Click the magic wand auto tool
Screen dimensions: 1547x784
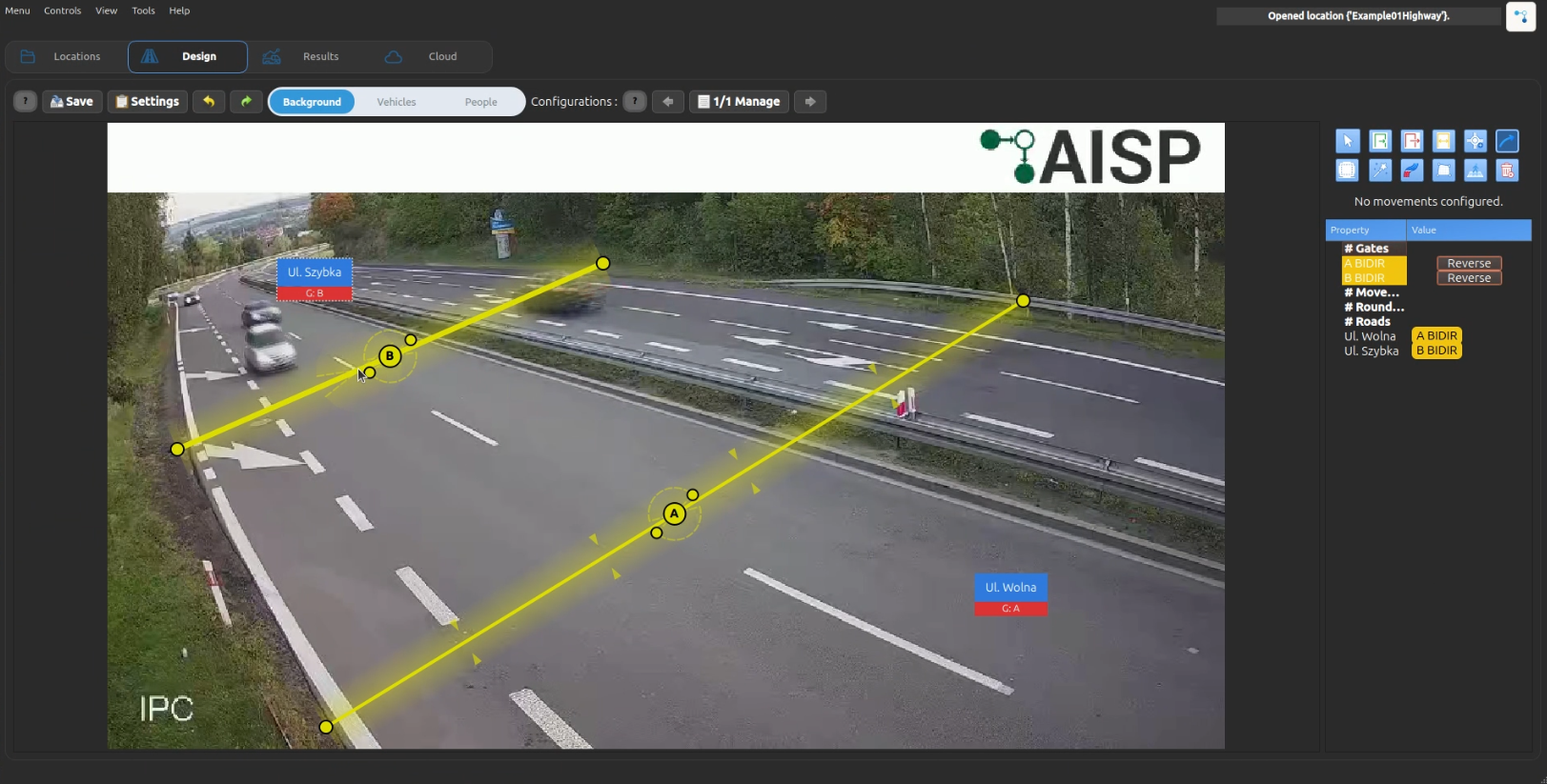[1379, 171]
